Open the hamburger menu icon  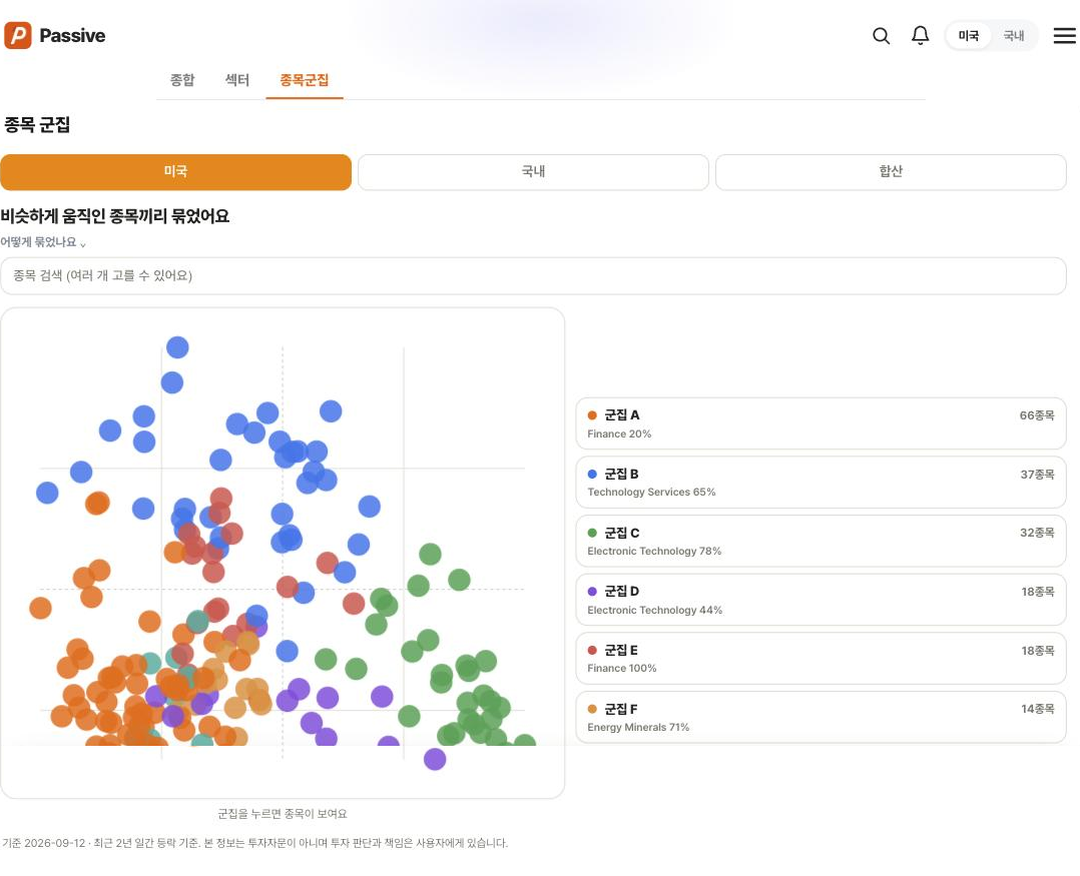1065,36
